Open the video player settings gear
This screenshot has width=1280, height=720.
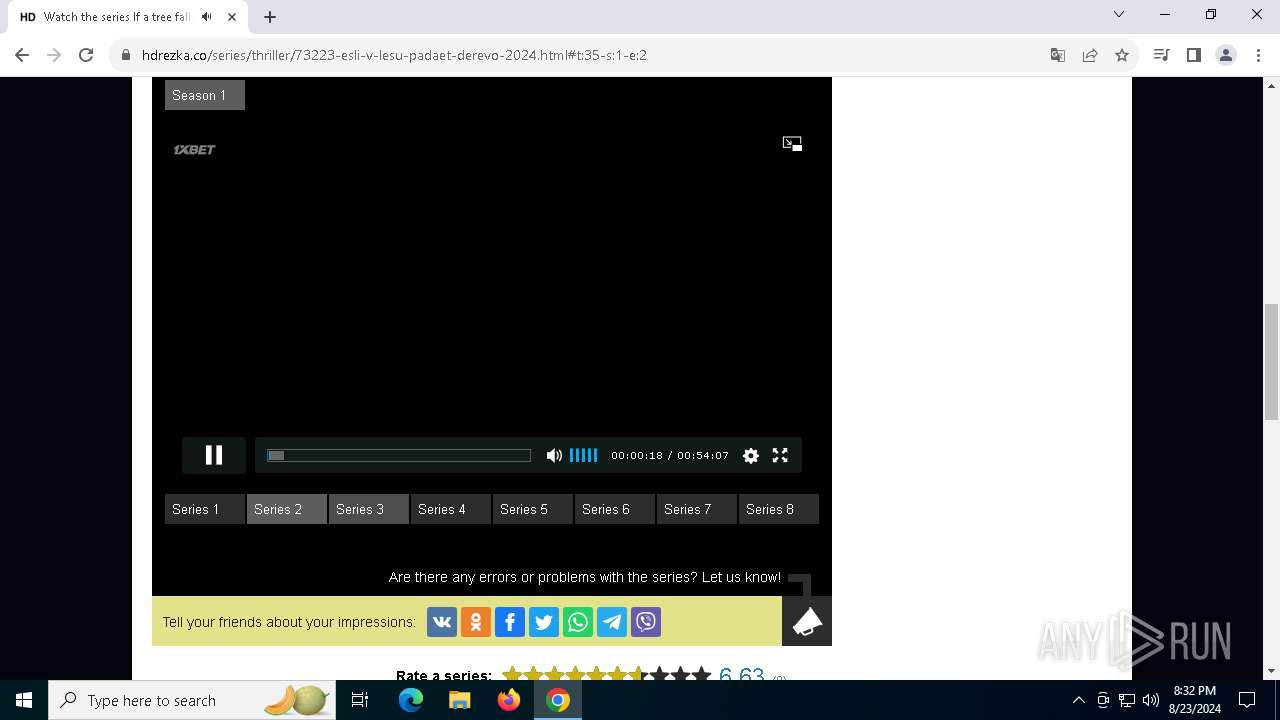click(751, 455)
